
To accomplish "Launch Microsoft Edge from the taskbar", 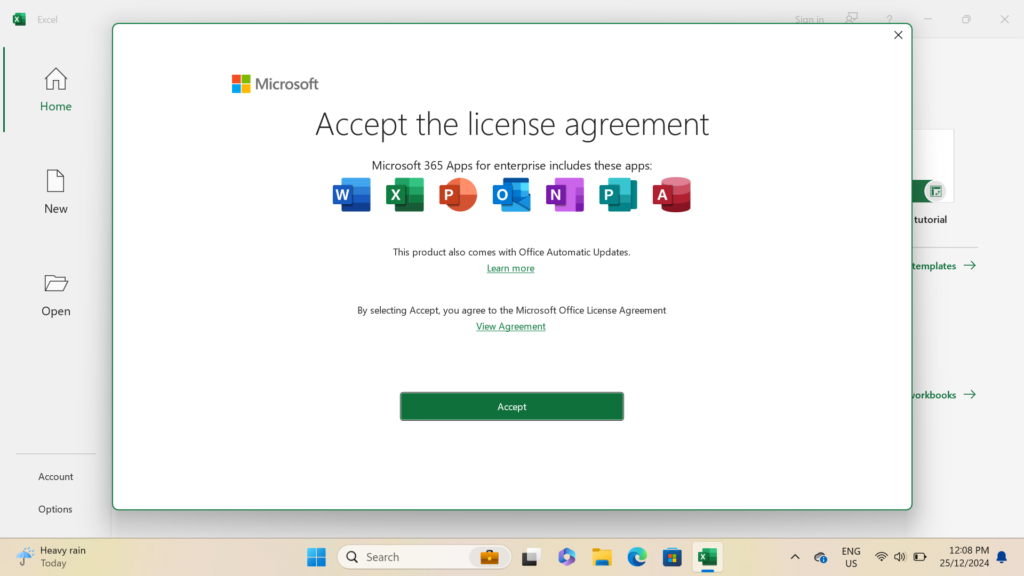I will coord(637,557).
